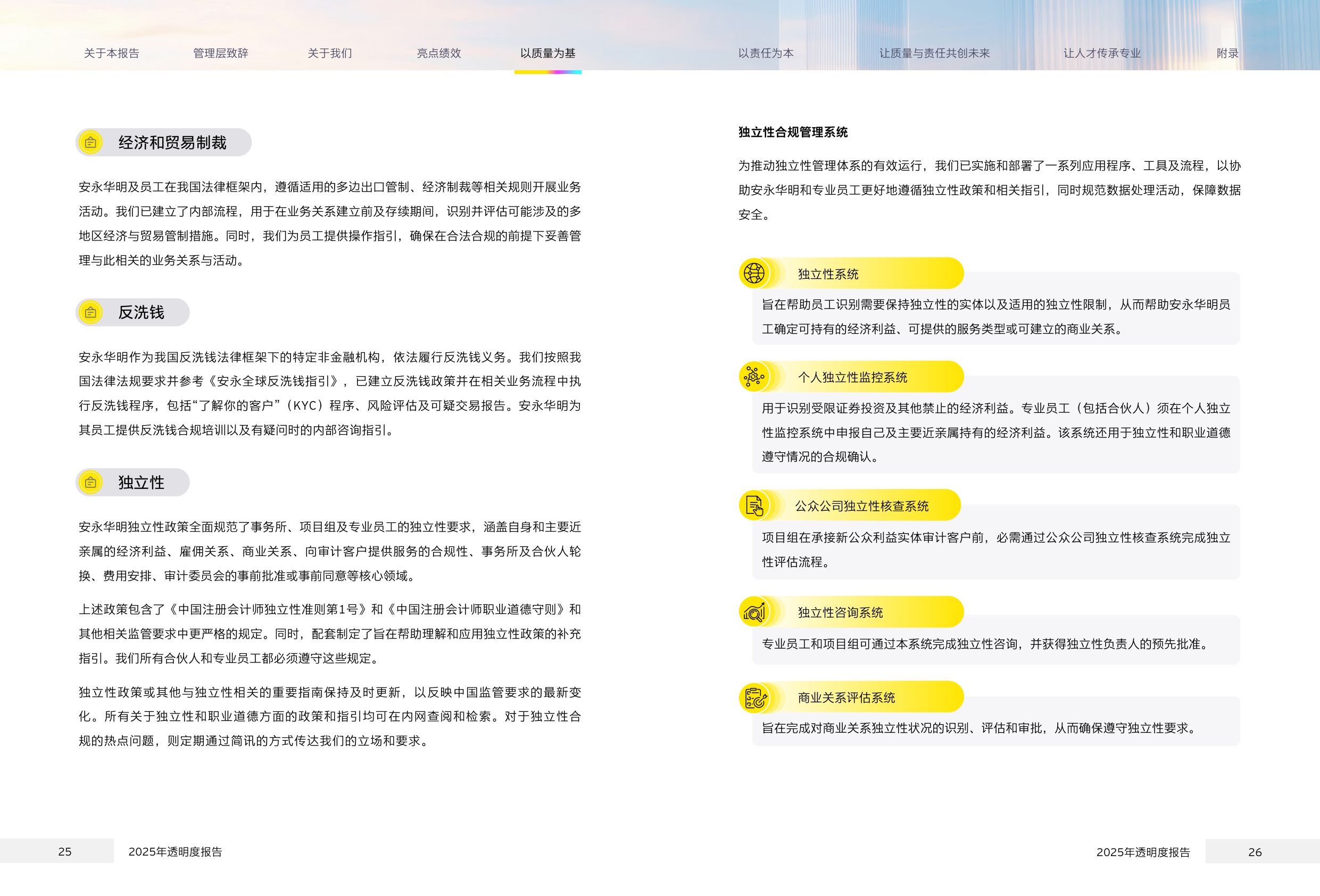
Task: Select the 反洗钱 section heading
Action: point(141,312)
